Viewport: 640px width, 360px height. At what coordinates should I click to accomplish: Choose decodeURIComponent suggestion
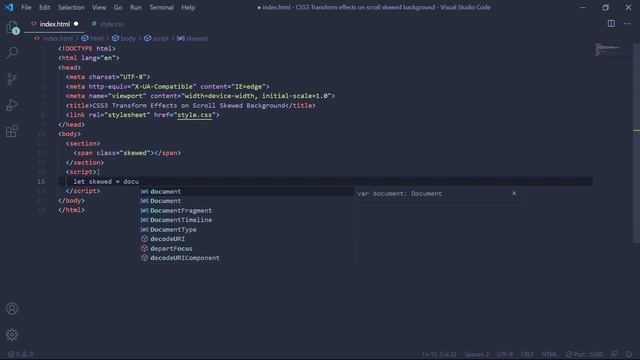(x=247, y=258)
